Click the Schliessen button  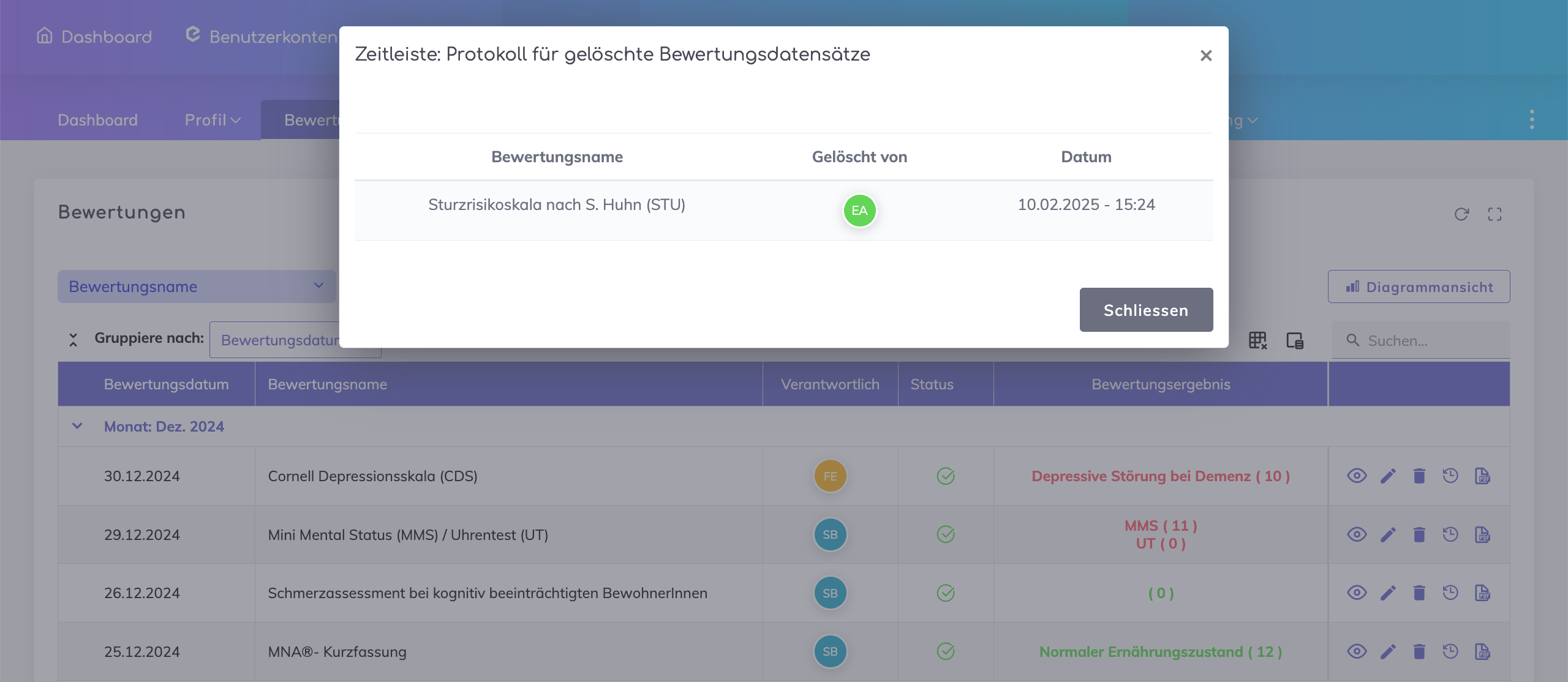(1145, 310)
